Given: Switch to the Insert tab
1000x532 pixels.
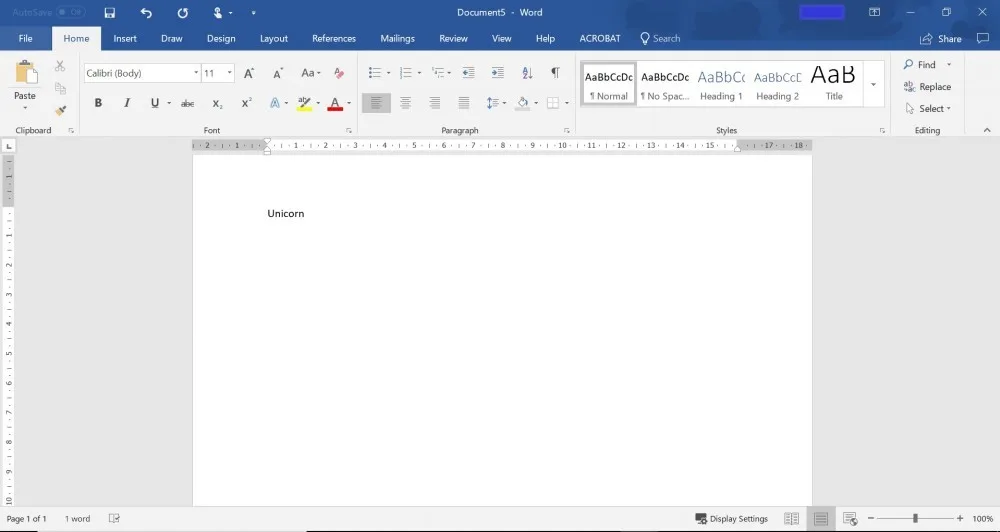Looking at the screenshot, I should pos(125,38).
